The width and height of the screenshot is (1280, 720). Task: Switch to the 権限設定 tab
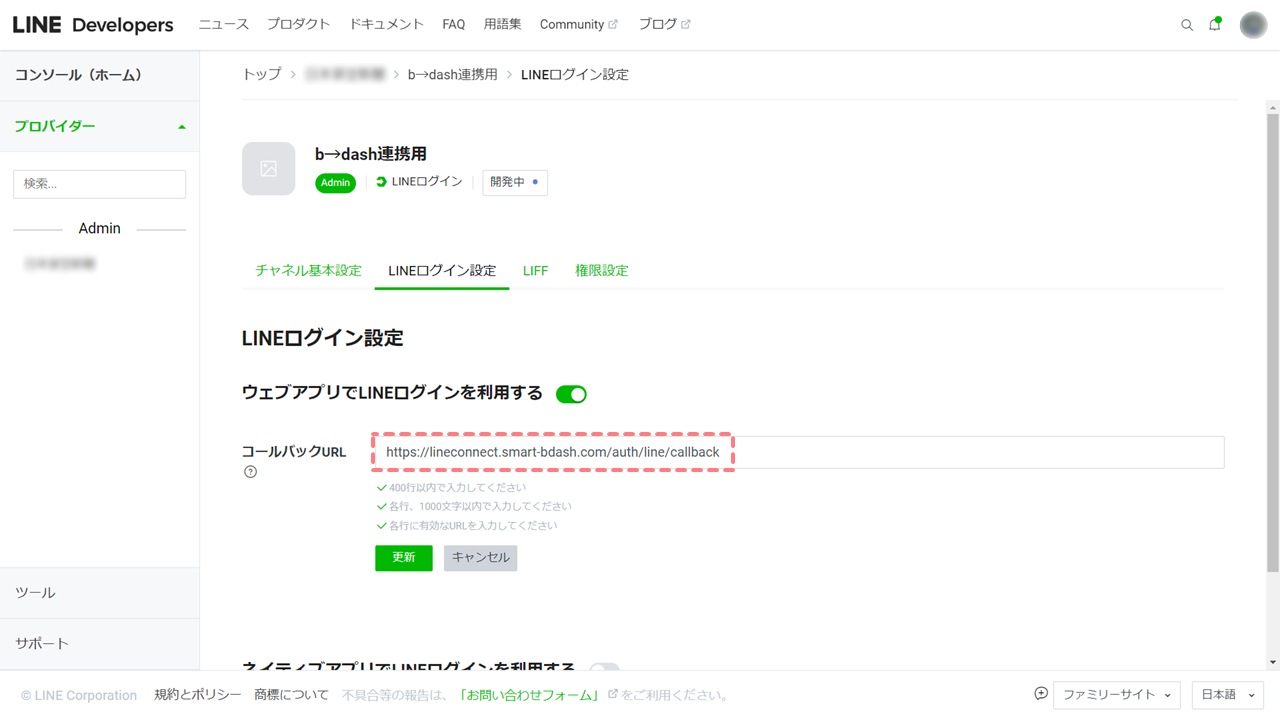click(x=601, y=271)
